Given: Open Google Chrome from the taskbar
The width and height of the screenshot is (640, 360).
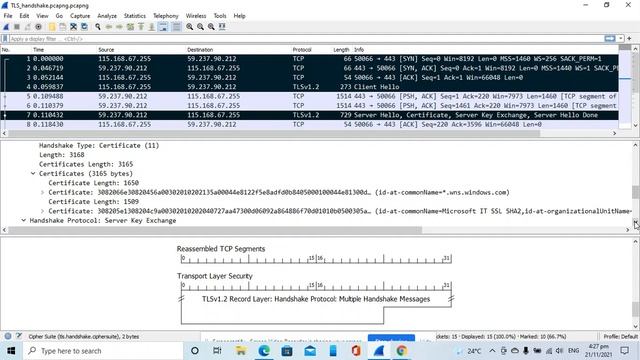Looking at the screenshot, I should point(402,351).
